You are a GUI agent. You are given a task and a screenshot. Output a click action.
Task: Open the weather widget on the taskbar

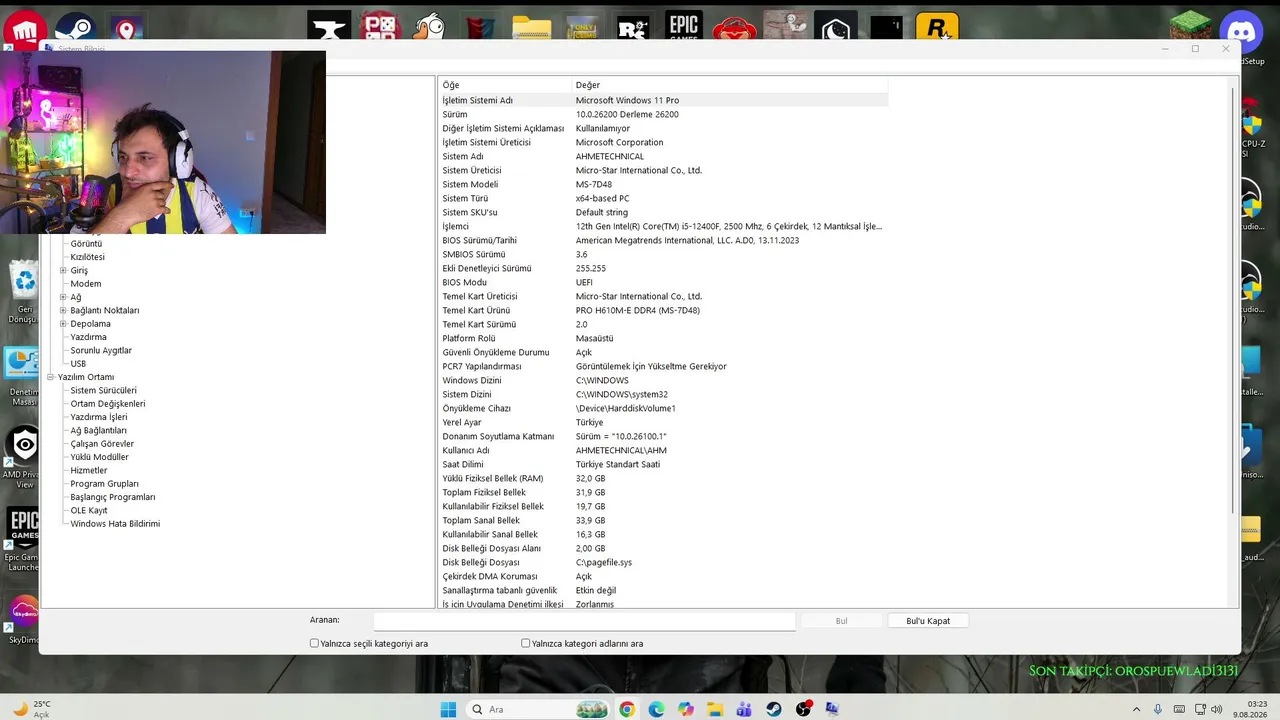(31, 709)
